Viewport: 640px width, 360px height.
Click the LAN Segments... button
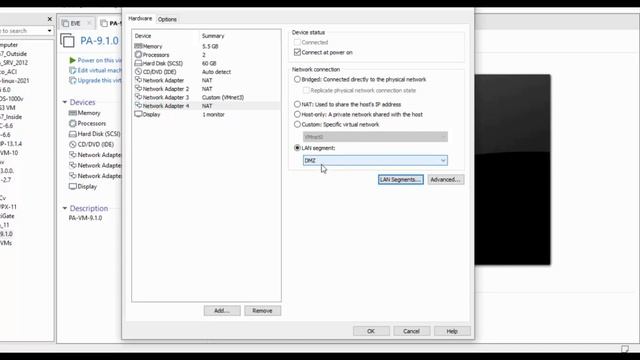[400, 180]
